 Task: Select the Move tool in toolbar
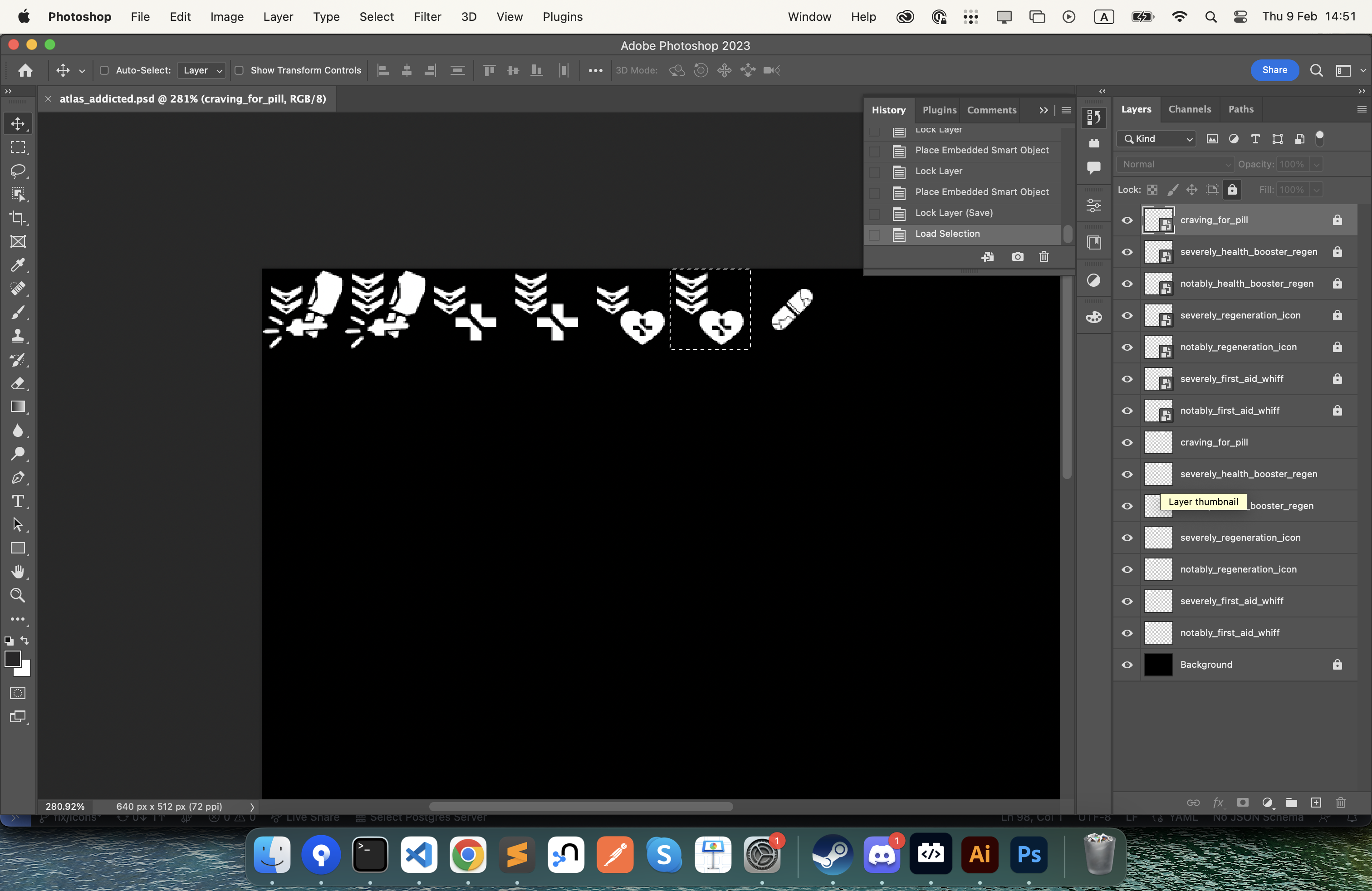(18, 123)
